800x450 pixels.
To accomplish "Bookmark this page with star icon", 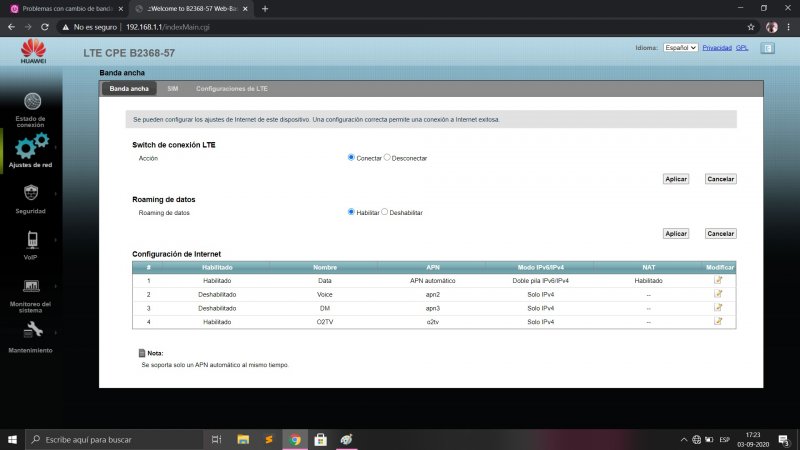I will click(x=751, y=27).
